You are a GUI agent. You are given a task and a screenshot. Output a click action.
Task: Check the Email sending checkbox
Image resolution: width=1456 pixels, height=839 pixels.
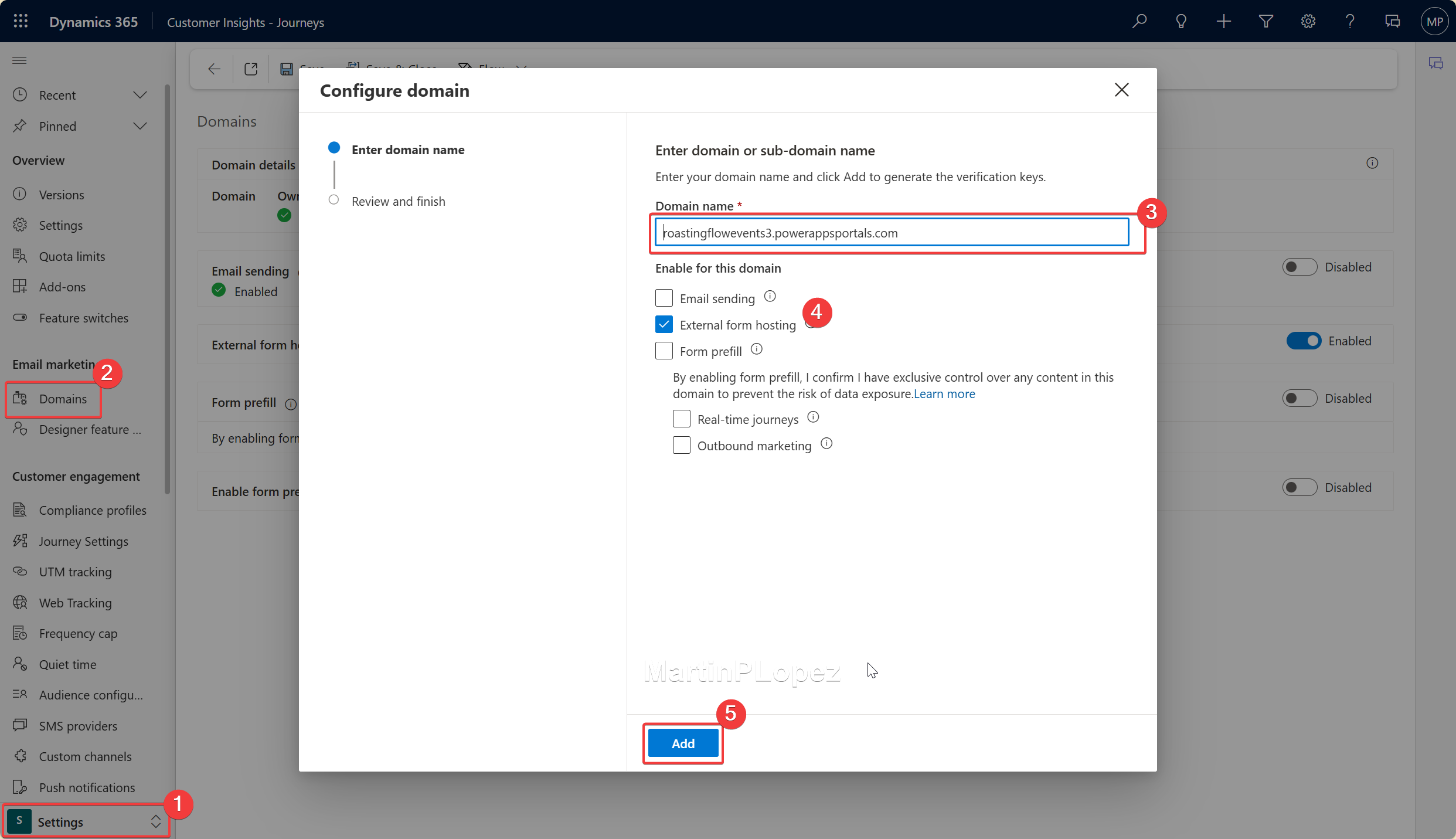tap(664, 298)
